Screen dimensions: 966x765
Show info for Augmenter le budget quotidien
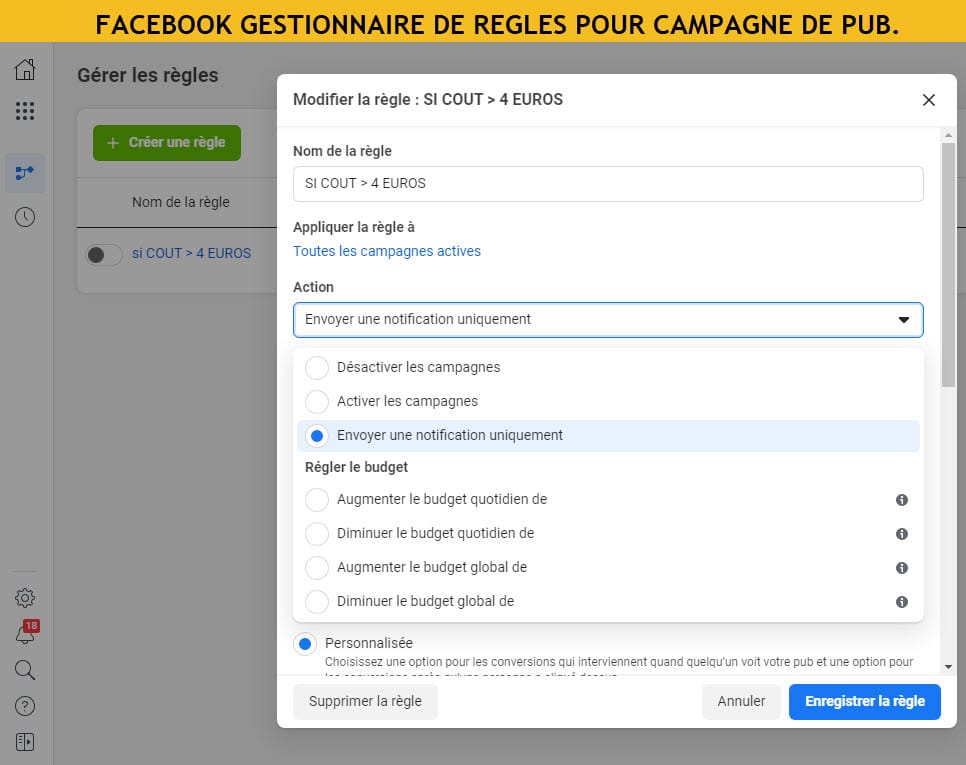[901, 500]
